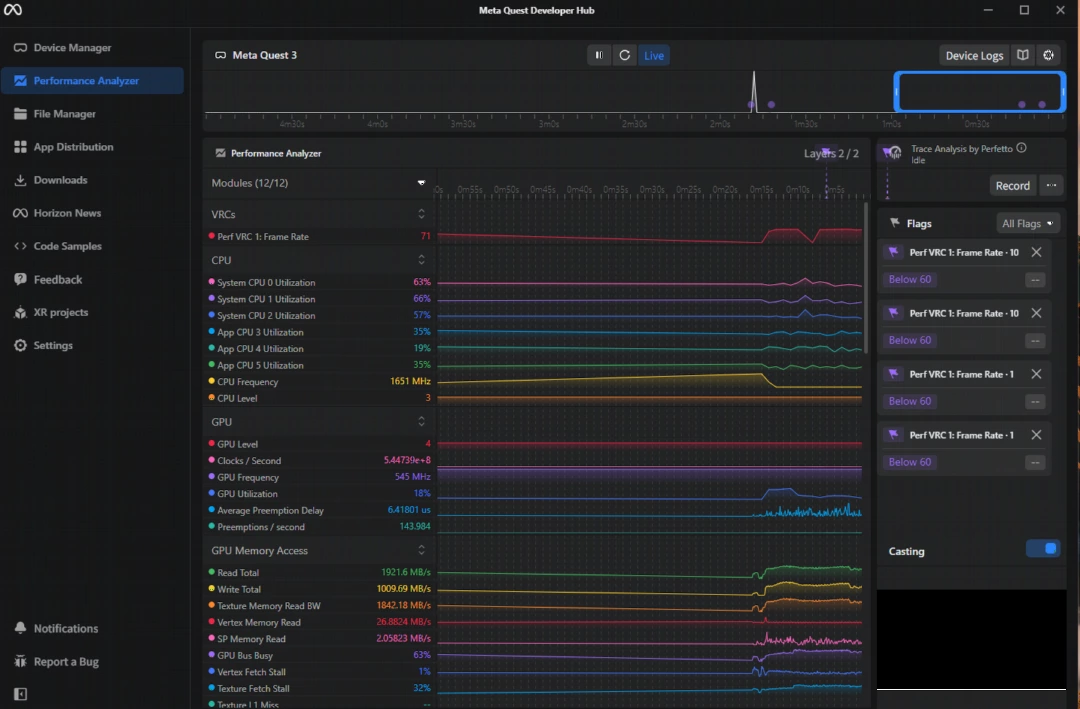Open options on fourth Below 60 flag

click(1035, 462)
